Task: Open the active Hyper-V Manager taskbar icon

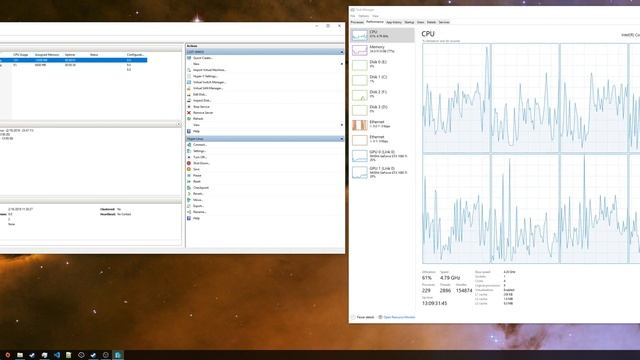Action: coord(118,355)
